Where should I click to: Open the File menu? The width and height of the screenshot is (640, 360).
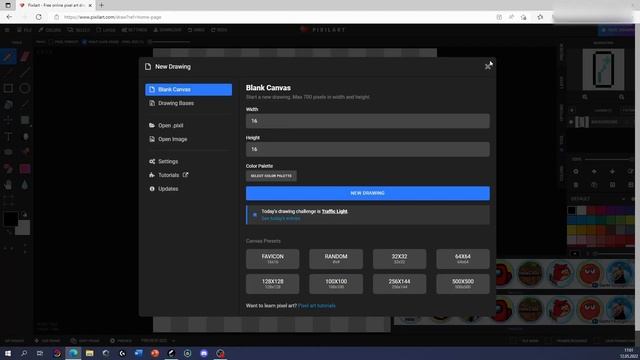[24, 30]
